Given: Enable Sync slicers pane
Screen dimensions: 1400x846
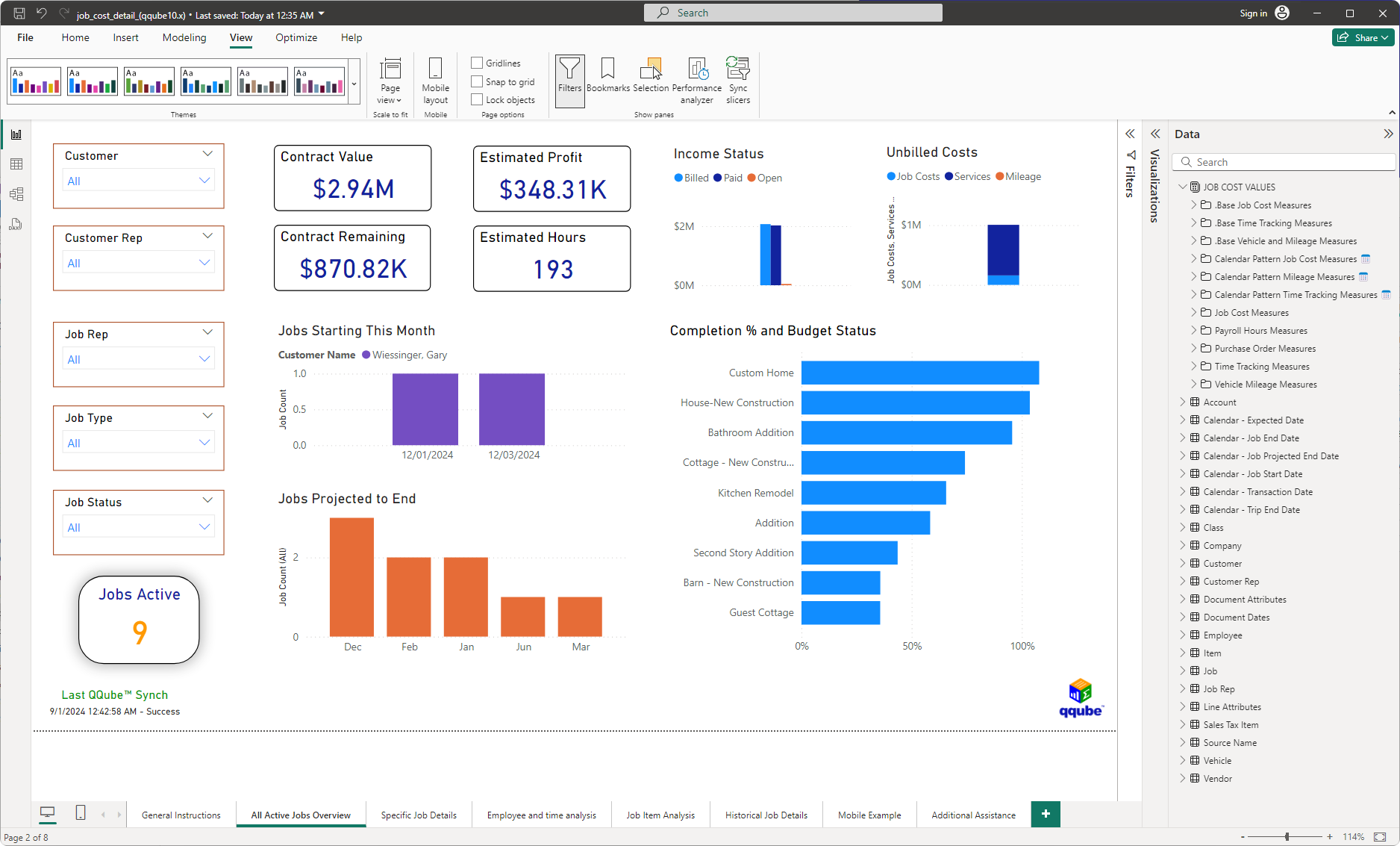Looking at the screenshot, I should [737, 78].
